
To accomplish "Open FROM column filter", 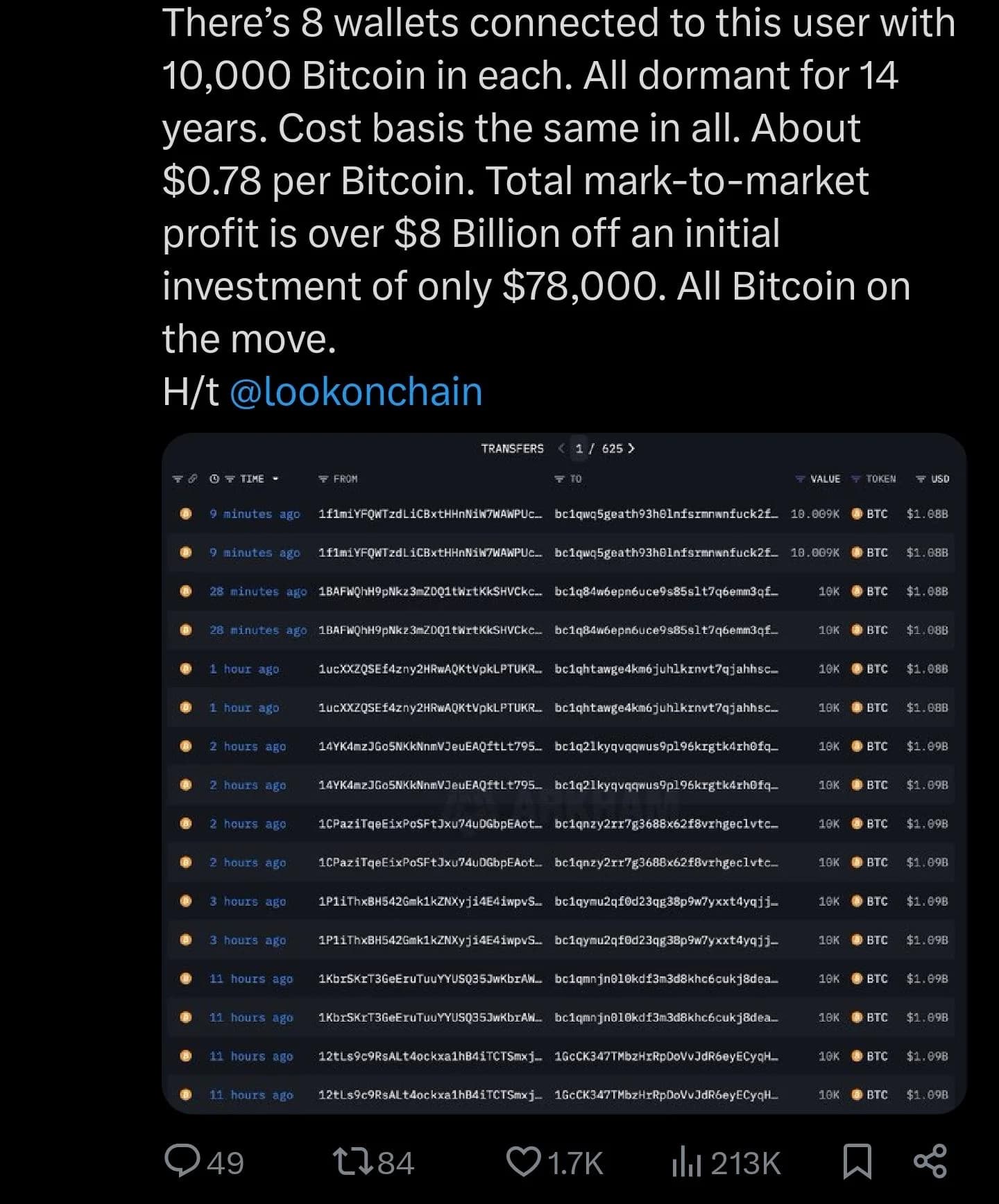I will coord(338,479).
